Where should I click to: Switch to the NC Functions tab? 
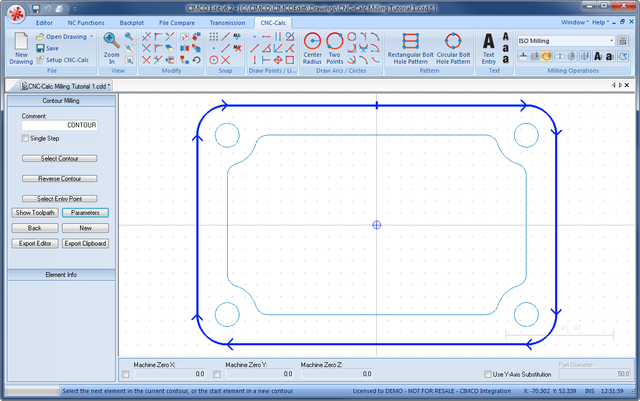(86, 23)
